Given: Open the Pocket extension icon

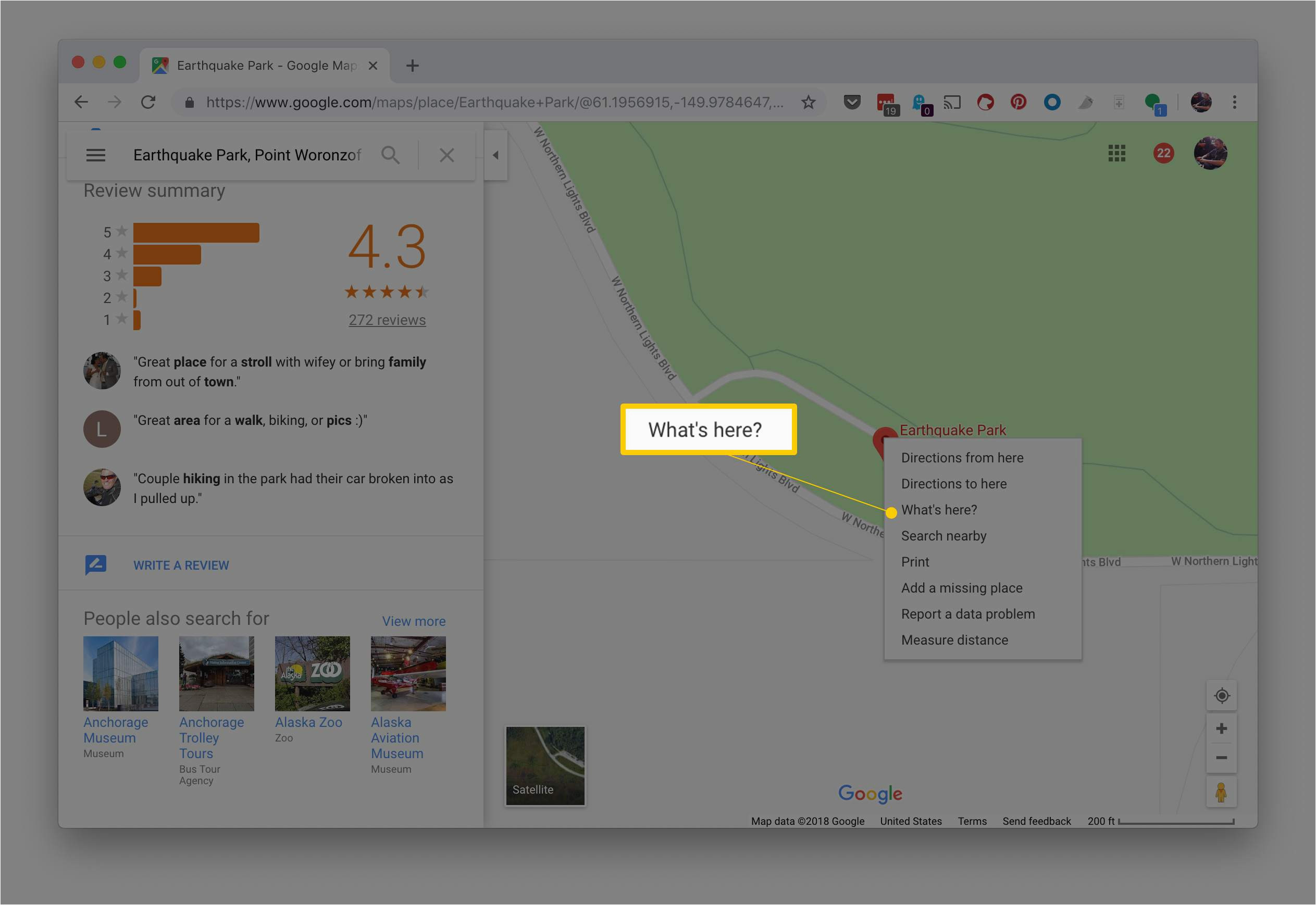Looking at the screenshot, I should click(852, 102).
